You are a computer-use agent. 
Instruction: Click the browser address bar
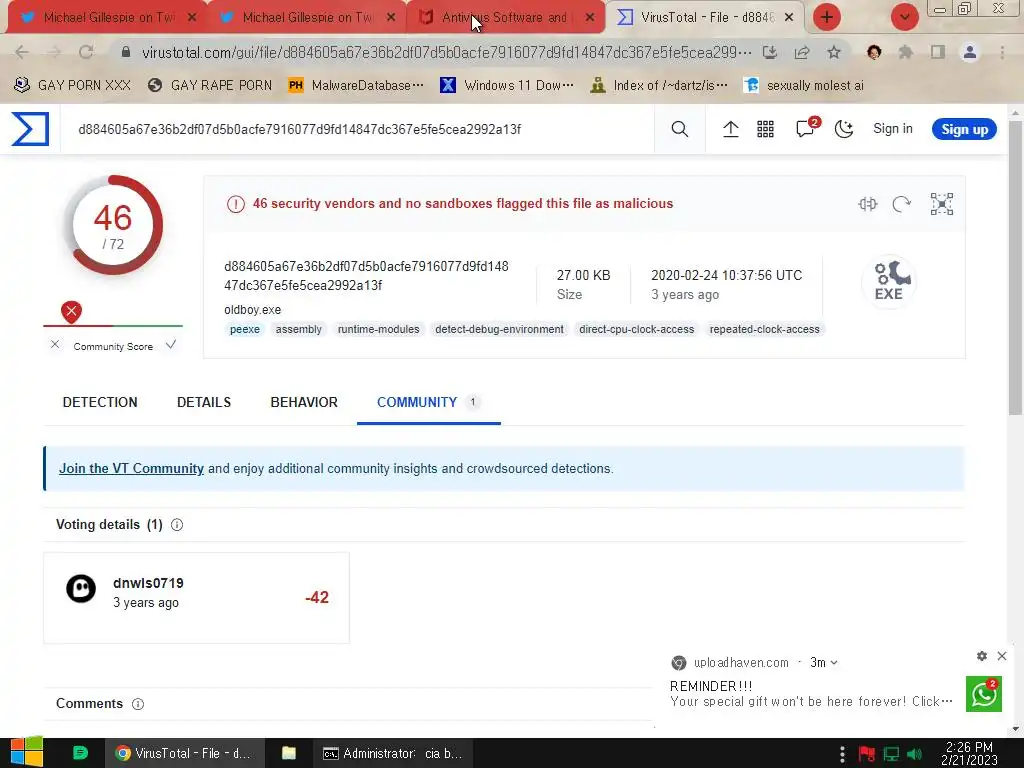[x=447, y=52]
